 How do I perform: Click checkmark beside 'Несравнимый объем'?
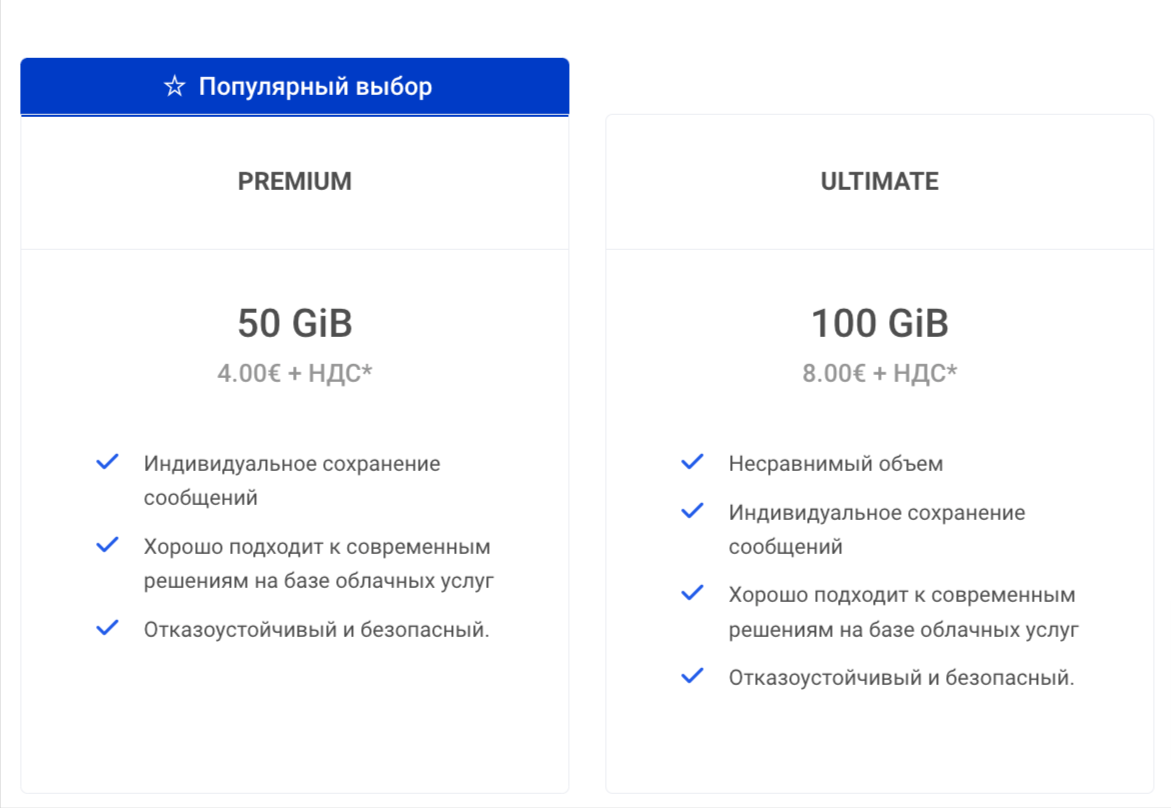coord(692,462)
